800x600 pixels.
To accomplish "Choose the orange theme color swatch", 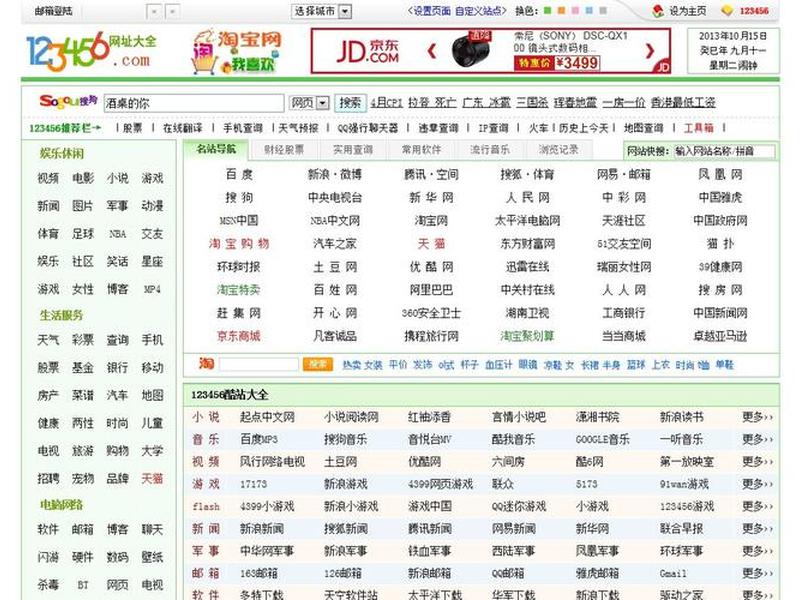I will pyautogui.click(x=561, y=11).
